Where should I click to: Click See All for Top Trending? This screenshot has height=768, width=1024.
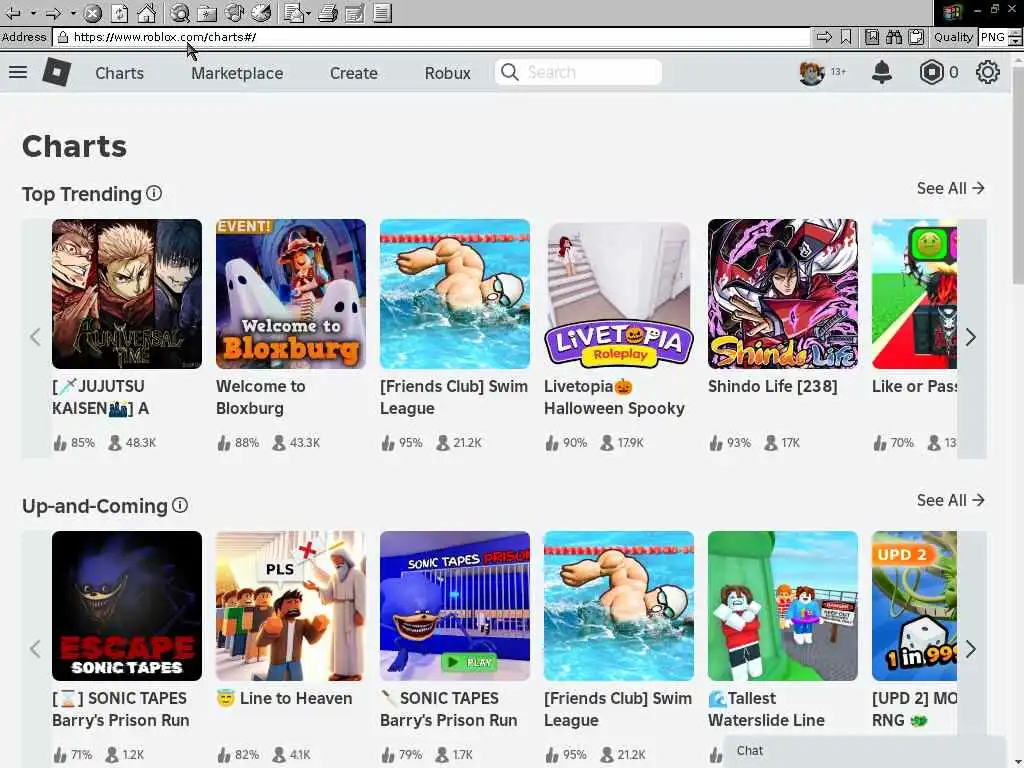pyautogui.click(x=950, y=188)
